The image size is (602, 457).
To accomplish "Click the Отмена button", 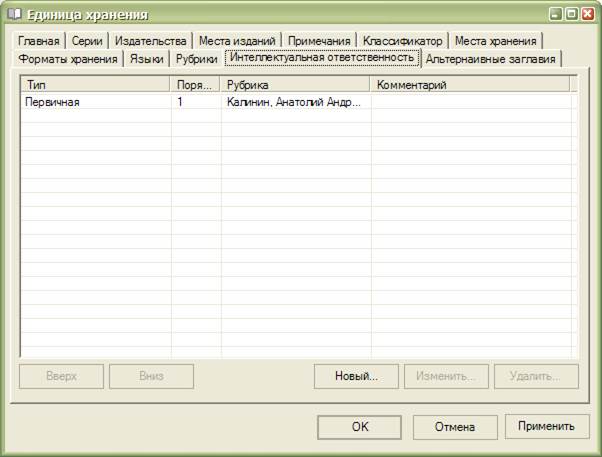I will pyautogui.click(x=454, y=427).
